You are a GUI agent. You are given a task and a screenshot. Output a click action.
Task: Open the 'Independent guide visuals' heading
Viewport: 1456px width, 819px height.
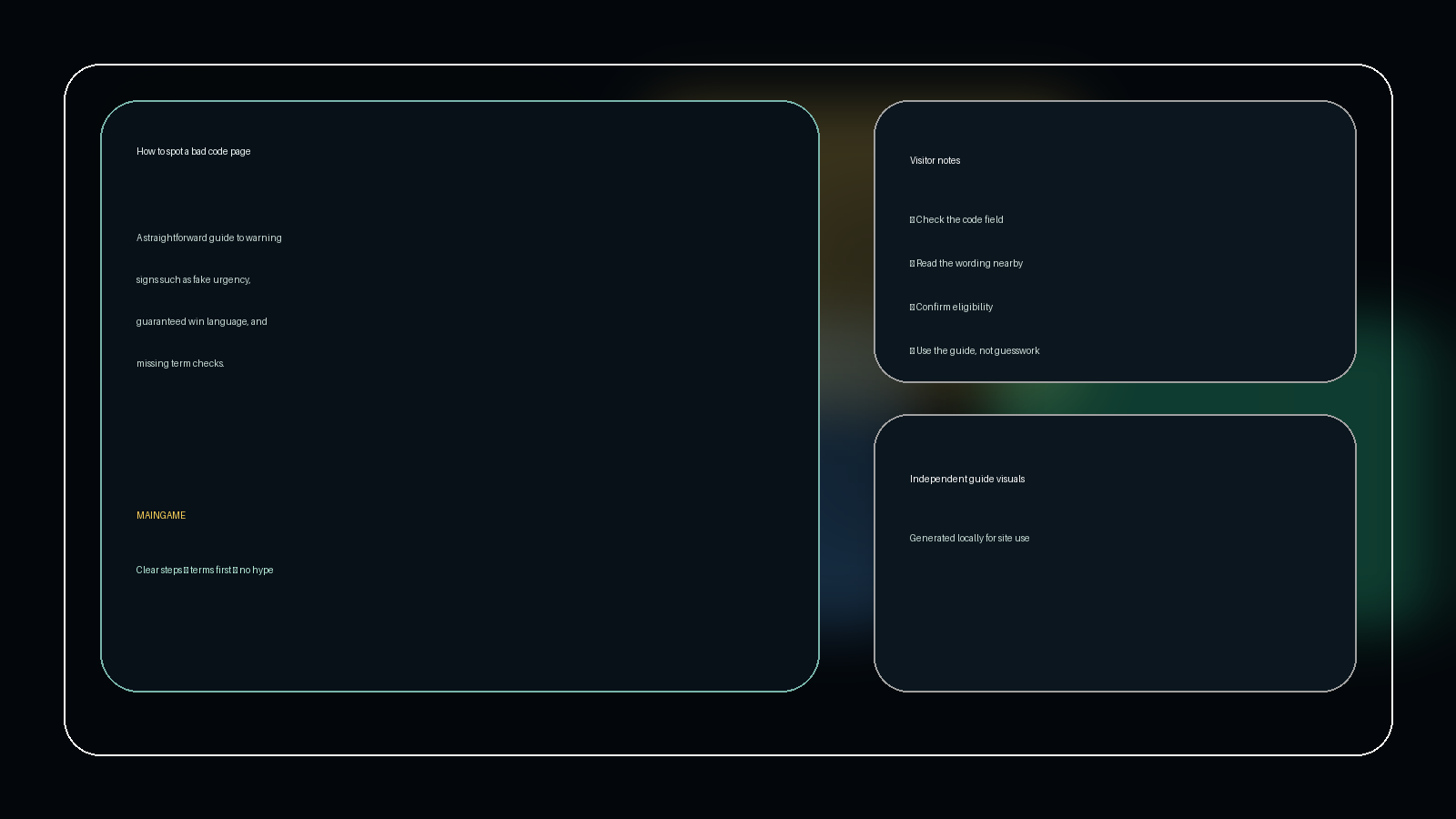pyautogui.click(x=967, y=479)
